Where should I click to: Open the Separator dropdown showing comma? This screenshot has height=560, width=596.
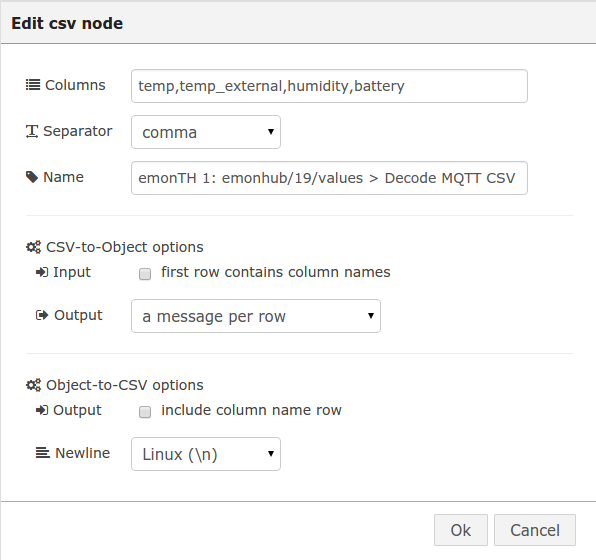point(206,132)
